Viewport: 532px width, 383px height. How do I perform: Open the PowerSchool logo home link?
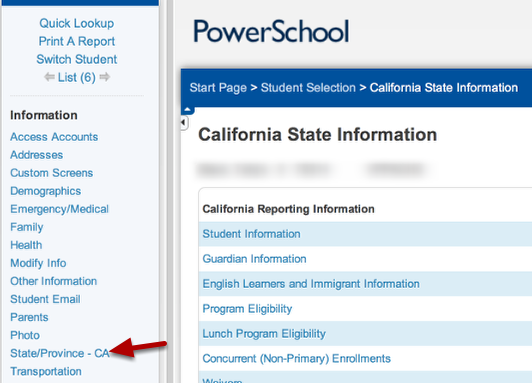point(271,32)
